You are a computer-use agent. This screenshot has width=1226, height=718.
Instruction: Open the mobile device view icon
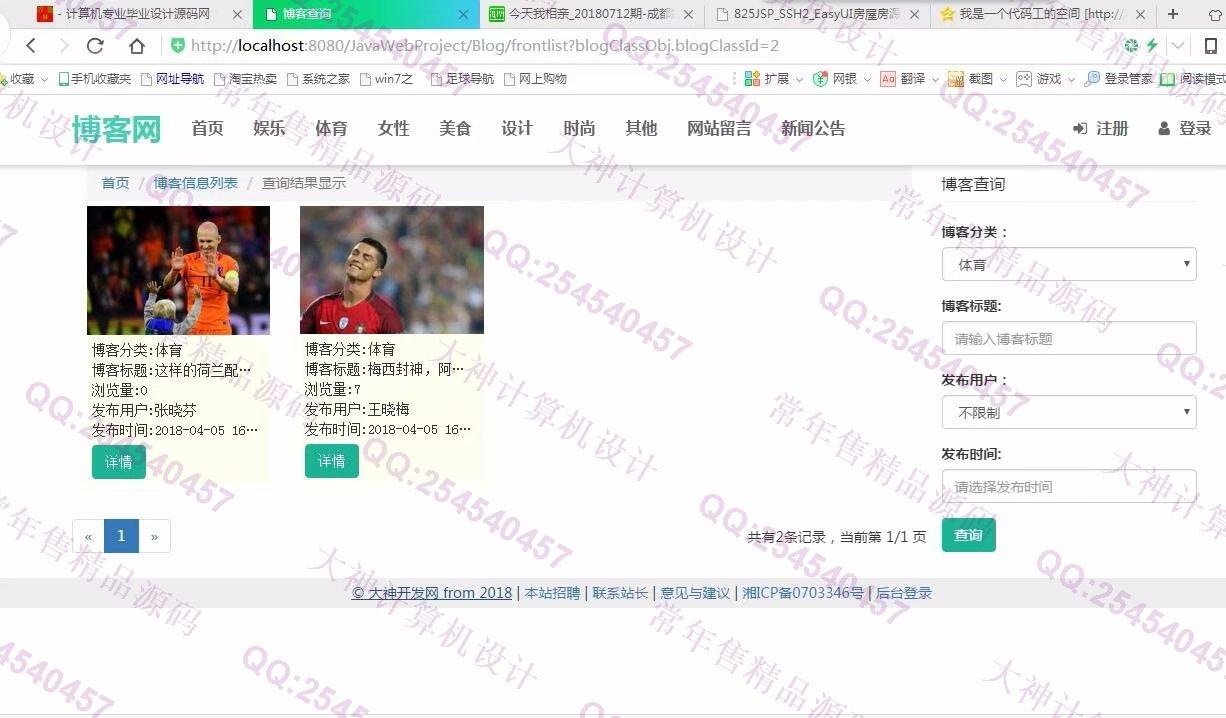(1210, 46)
